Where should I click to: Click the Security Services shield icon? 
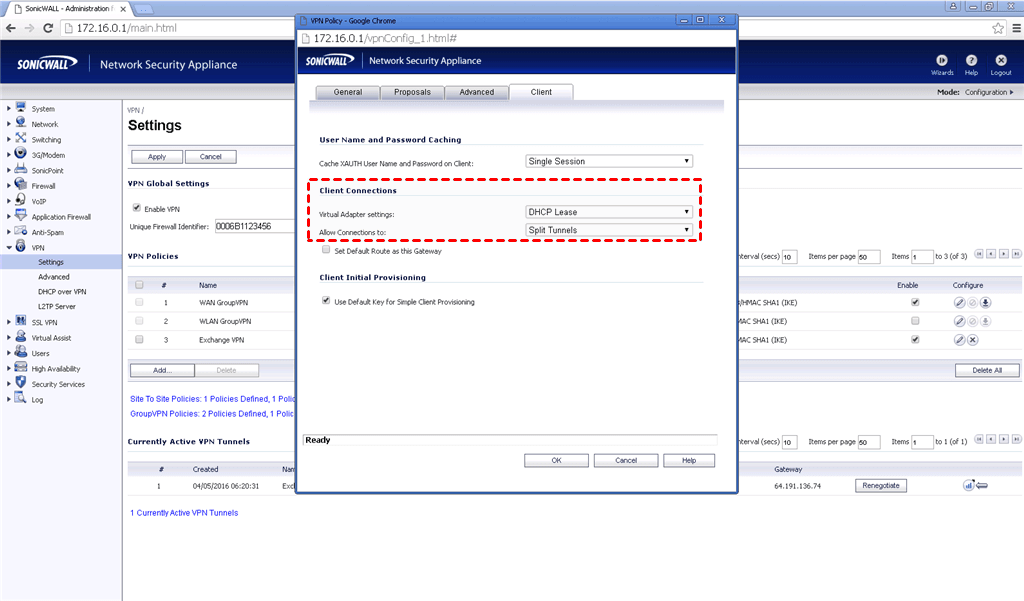tap(20, 384)
